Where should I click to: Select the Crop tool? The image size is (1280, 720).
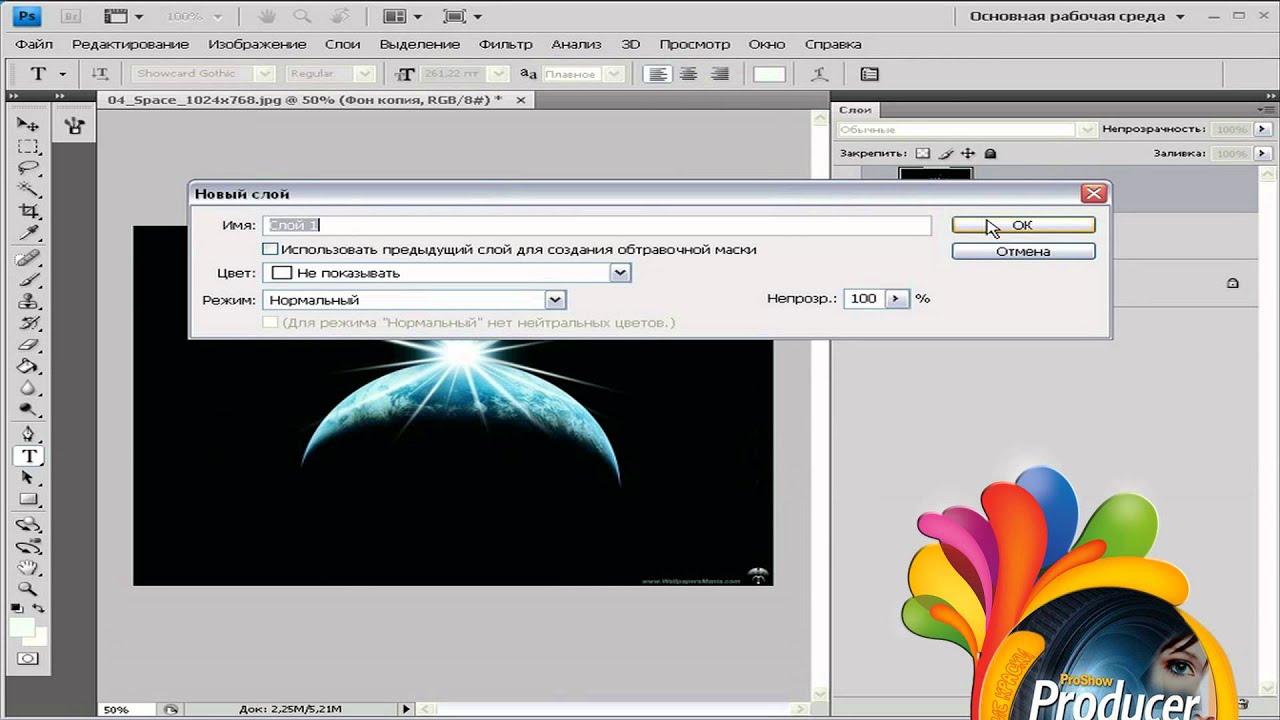[x=28, y=212]
